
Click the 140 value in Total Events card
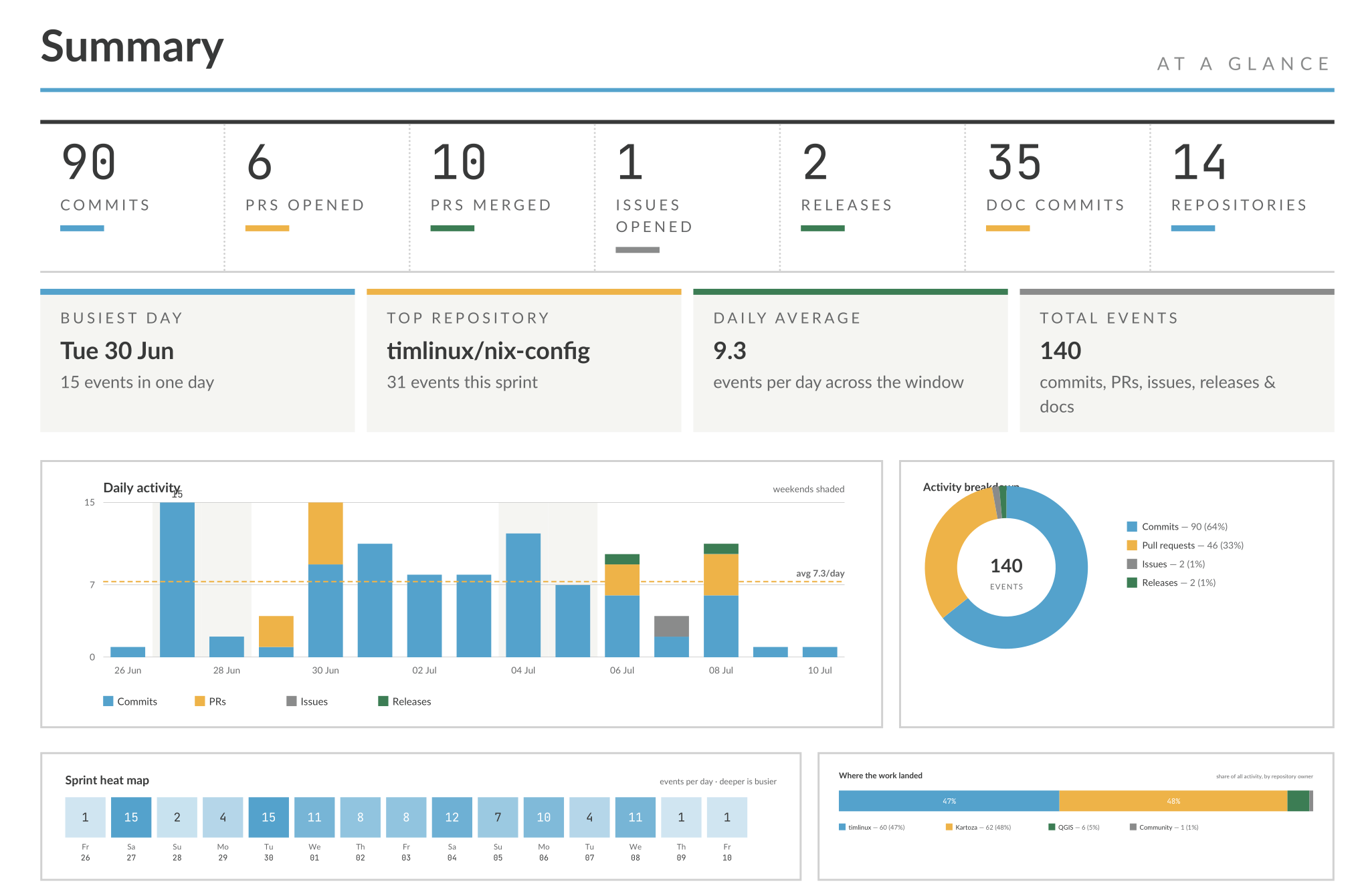point(1060,351)
